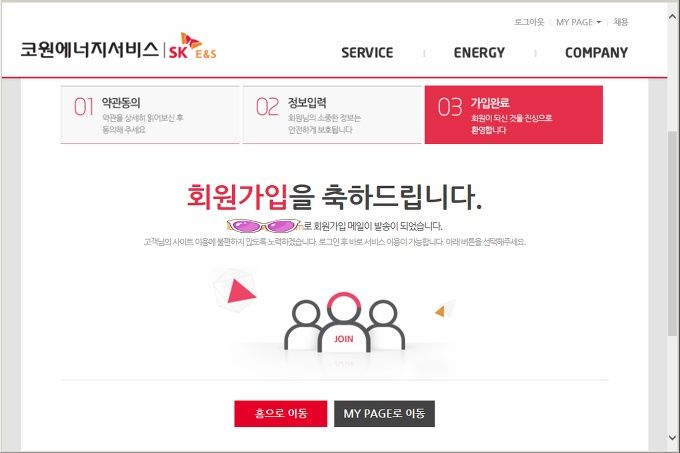Open the ENERGY menu
680x453 pixels.
point(479,53)
